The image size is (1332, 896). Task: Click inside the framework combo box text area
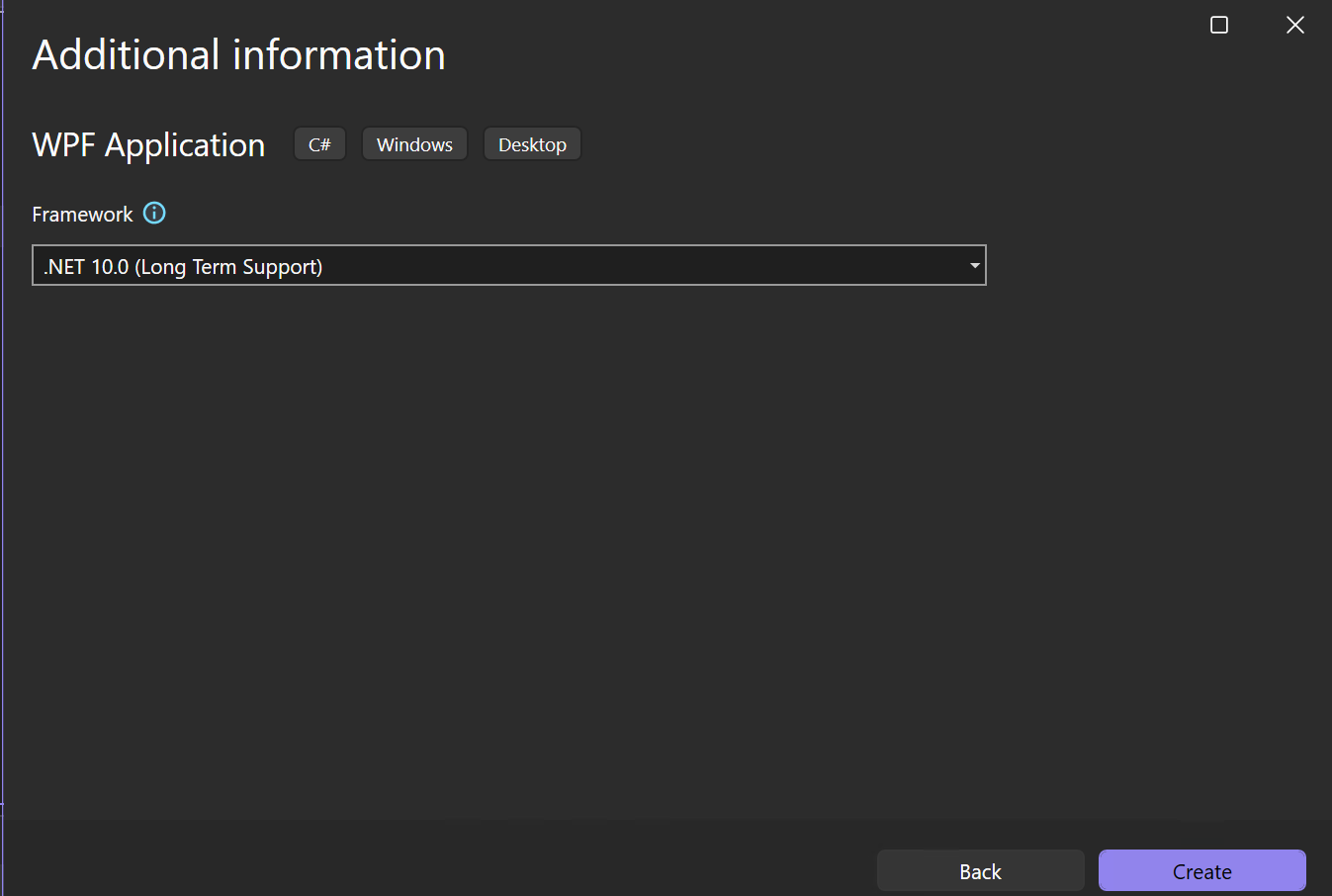coord(396,265)
